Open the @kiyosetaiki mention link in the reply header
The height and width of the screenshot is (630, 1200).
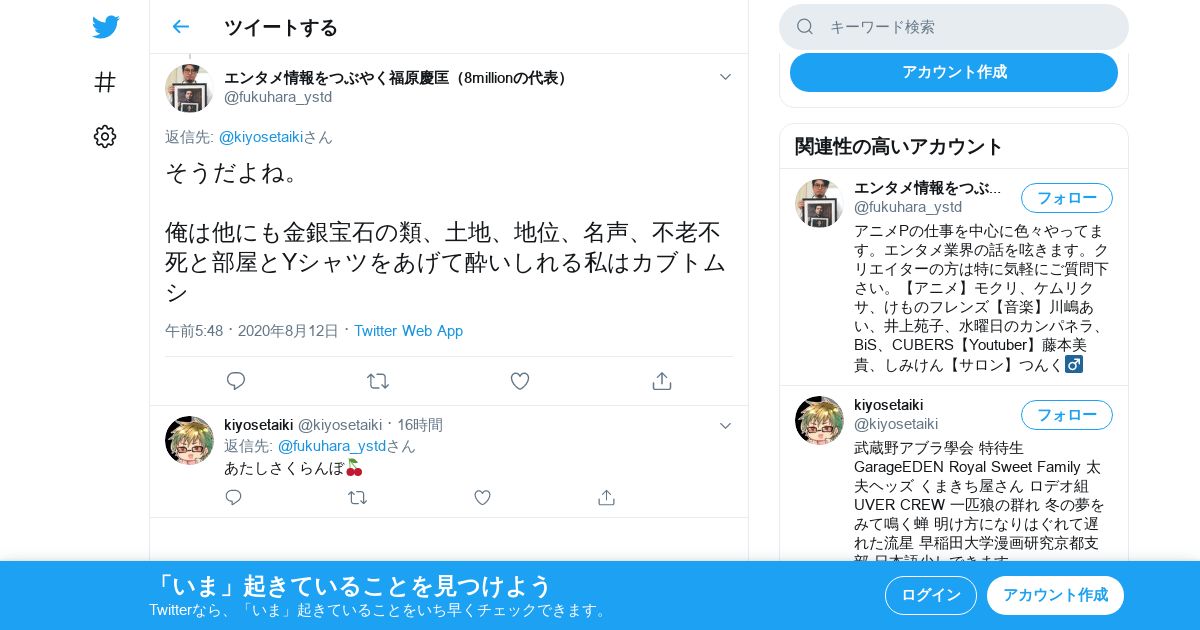(261, 137)
